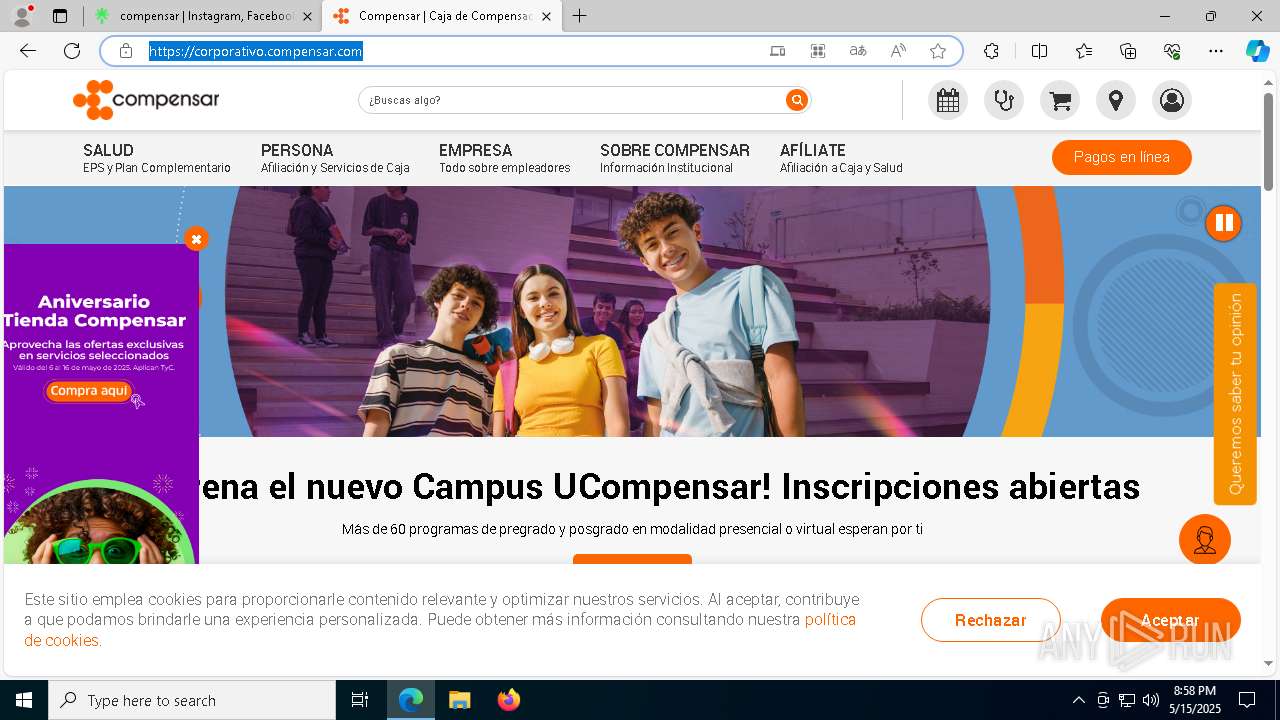Open the app available icon in address bar
Screen dimensions: 1280x720
818,51
